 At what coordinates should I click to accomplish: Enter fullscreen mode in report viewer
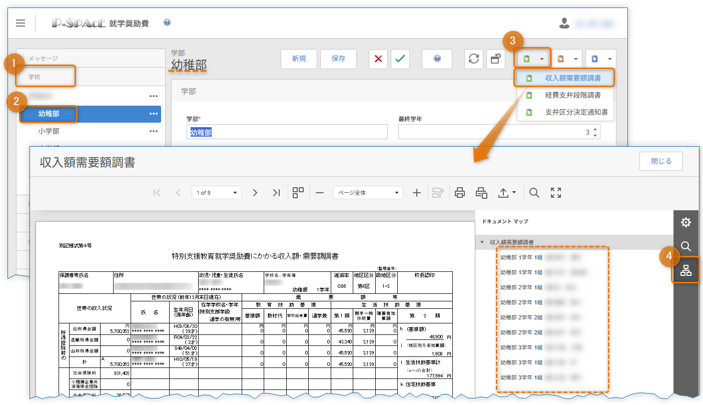(x=556, y=193)
